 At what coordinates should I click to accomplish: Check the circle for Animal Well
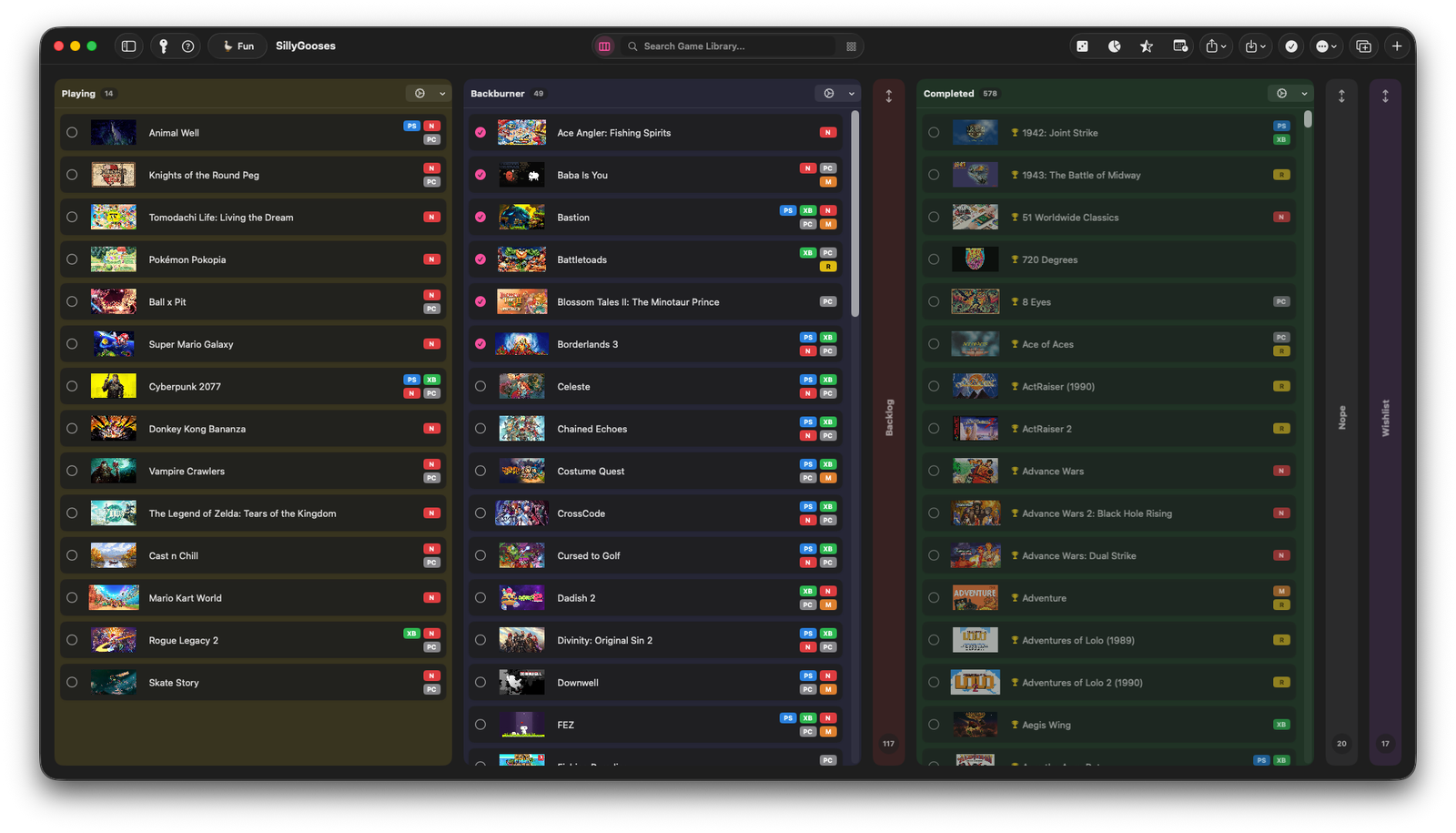point(72,133)
